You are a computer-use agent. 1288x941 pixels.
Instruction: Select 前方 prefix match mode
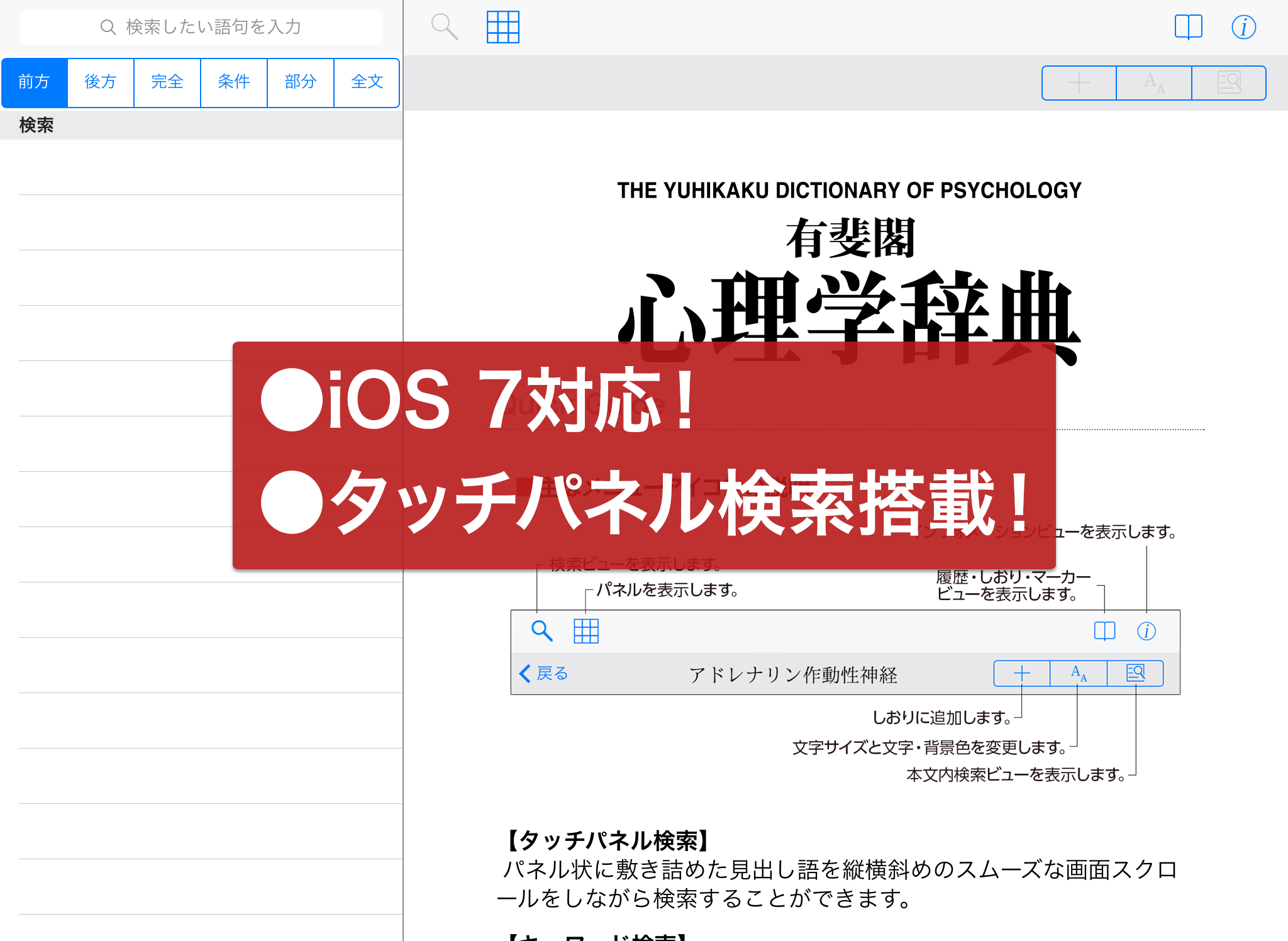pyautogui.click(x=35, y=82)
